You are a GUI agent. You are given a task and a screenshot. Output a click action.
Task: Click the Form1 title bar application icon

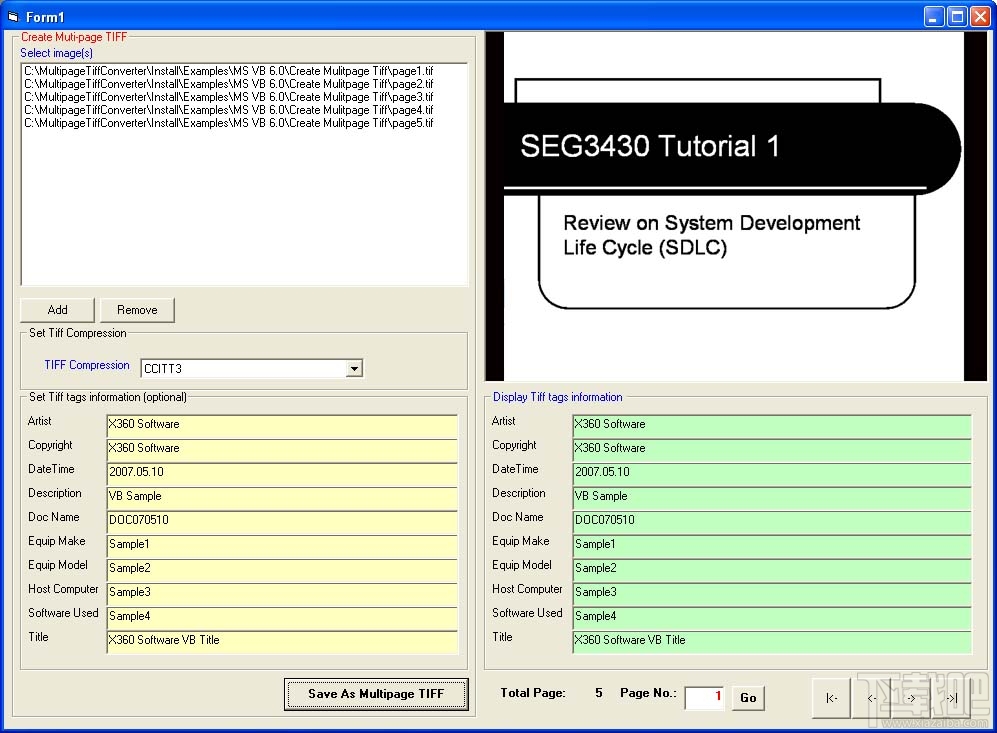click(12, 15)
